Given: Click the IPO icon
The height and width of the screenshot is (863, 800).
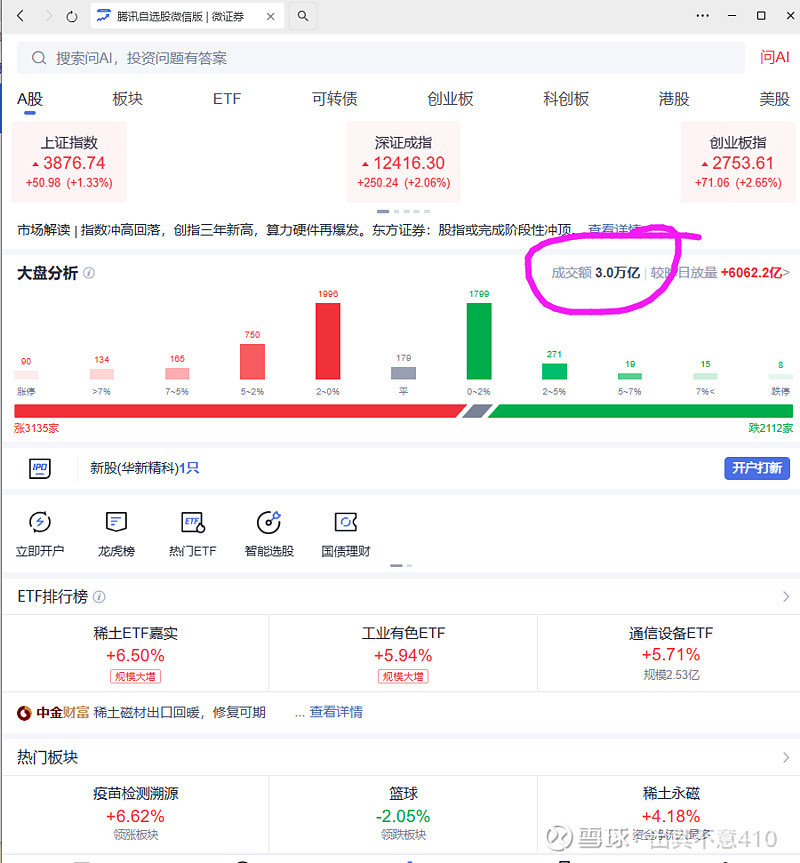Looking at the screenshot, I should [x=40, y=468].
